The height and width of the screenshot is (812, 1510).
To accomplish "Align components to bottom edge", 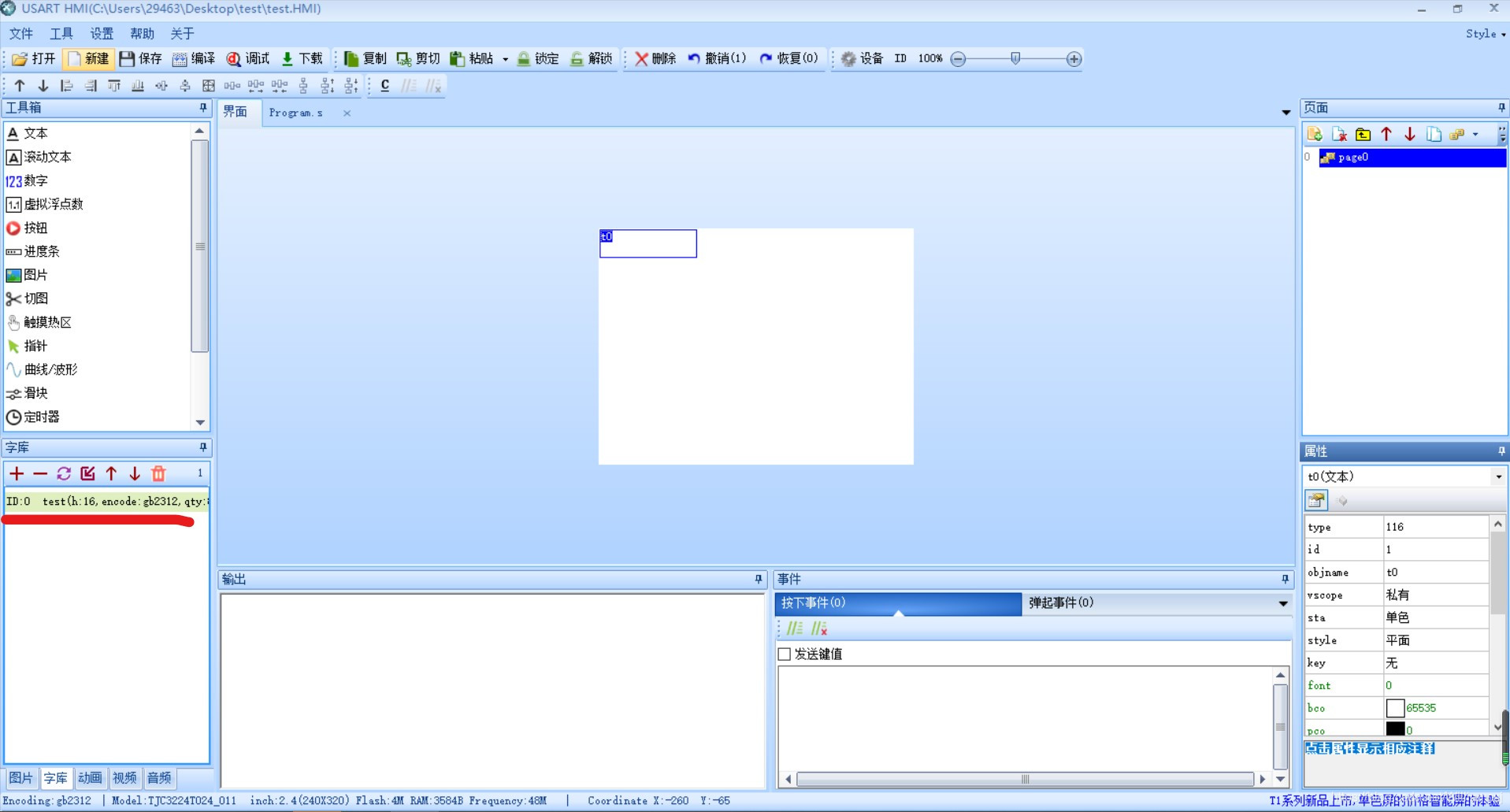I will pos(138,86).
